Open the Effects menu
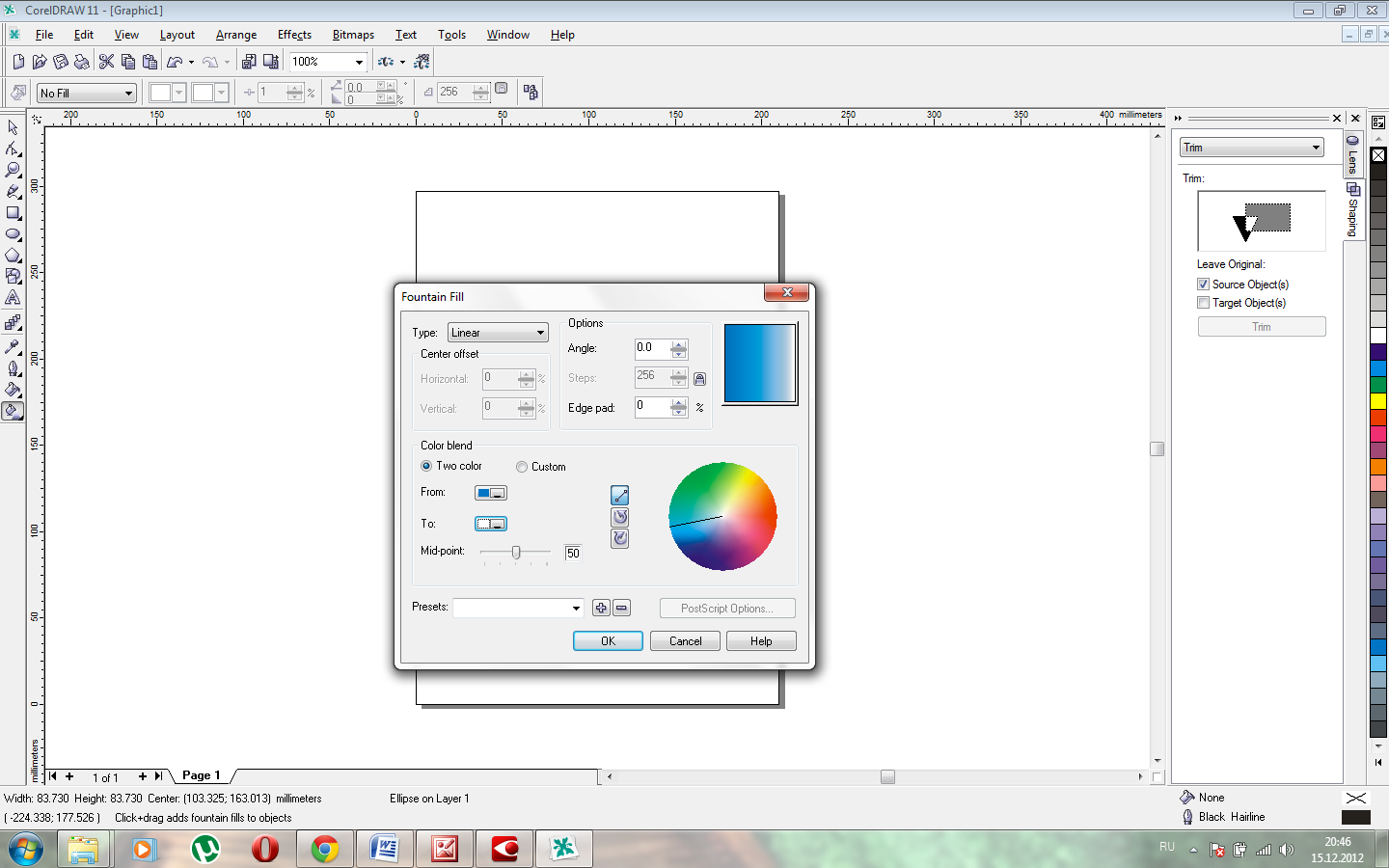 [x=294, y=35]
